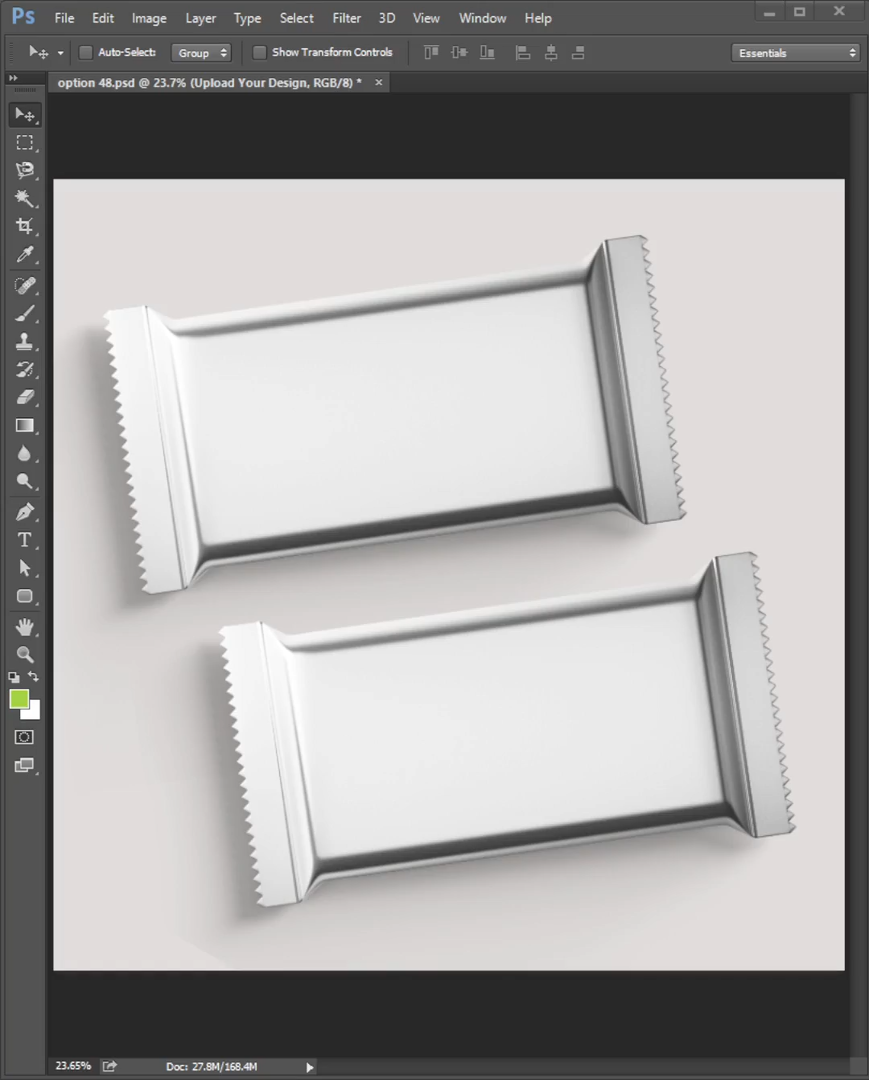Align top edges in options bar

[x=431, y=52]
